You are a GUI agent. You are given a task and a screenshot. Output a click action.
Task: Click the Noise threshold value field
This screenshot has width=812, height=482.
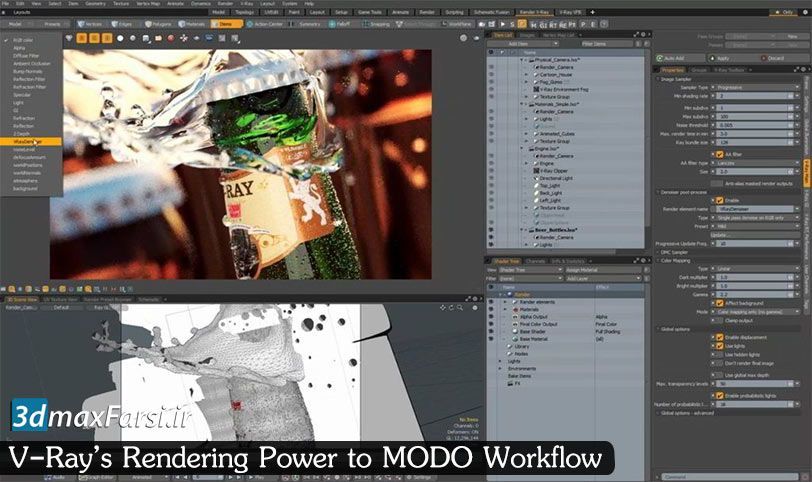tap(754, 125)
